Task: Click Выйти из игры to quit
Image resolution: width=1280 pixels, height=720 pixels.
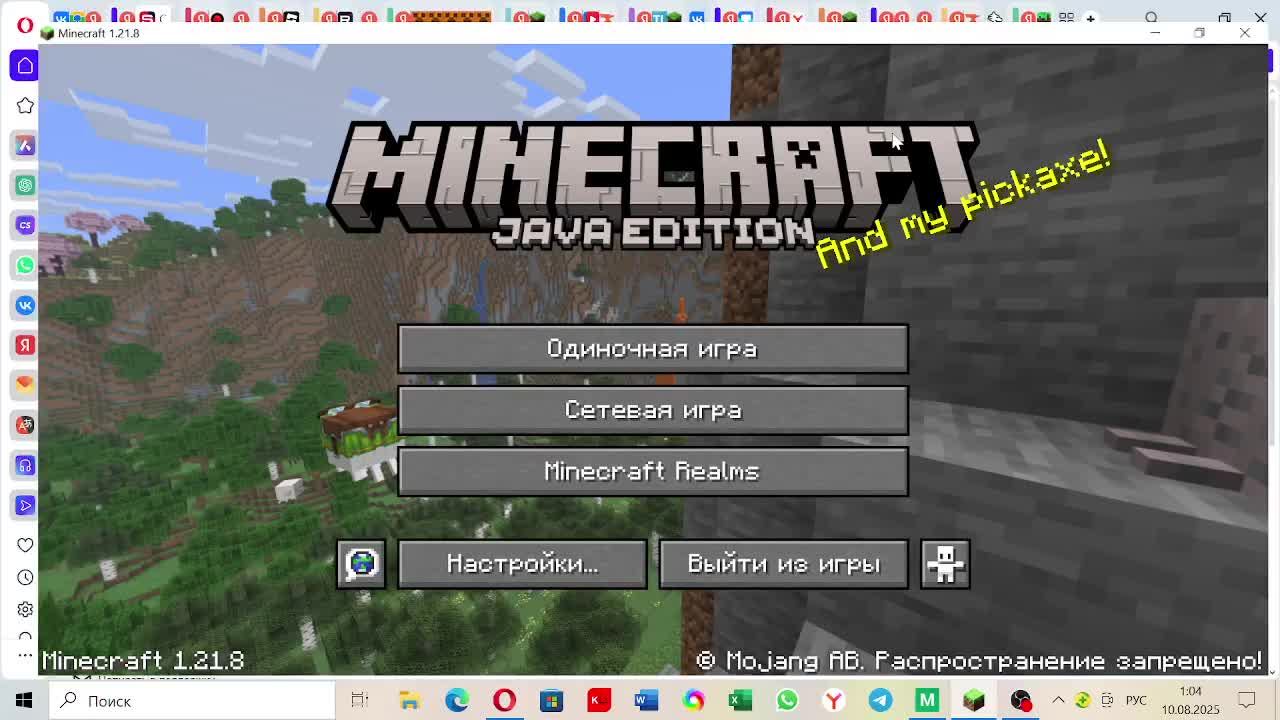Action: [784, 564]
